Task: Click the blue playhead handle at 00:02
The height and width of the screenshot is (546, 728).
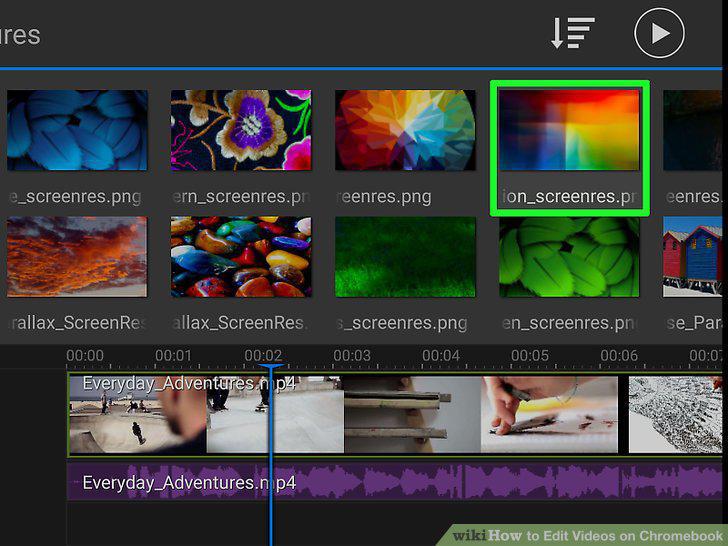Action: click(271, 367)
